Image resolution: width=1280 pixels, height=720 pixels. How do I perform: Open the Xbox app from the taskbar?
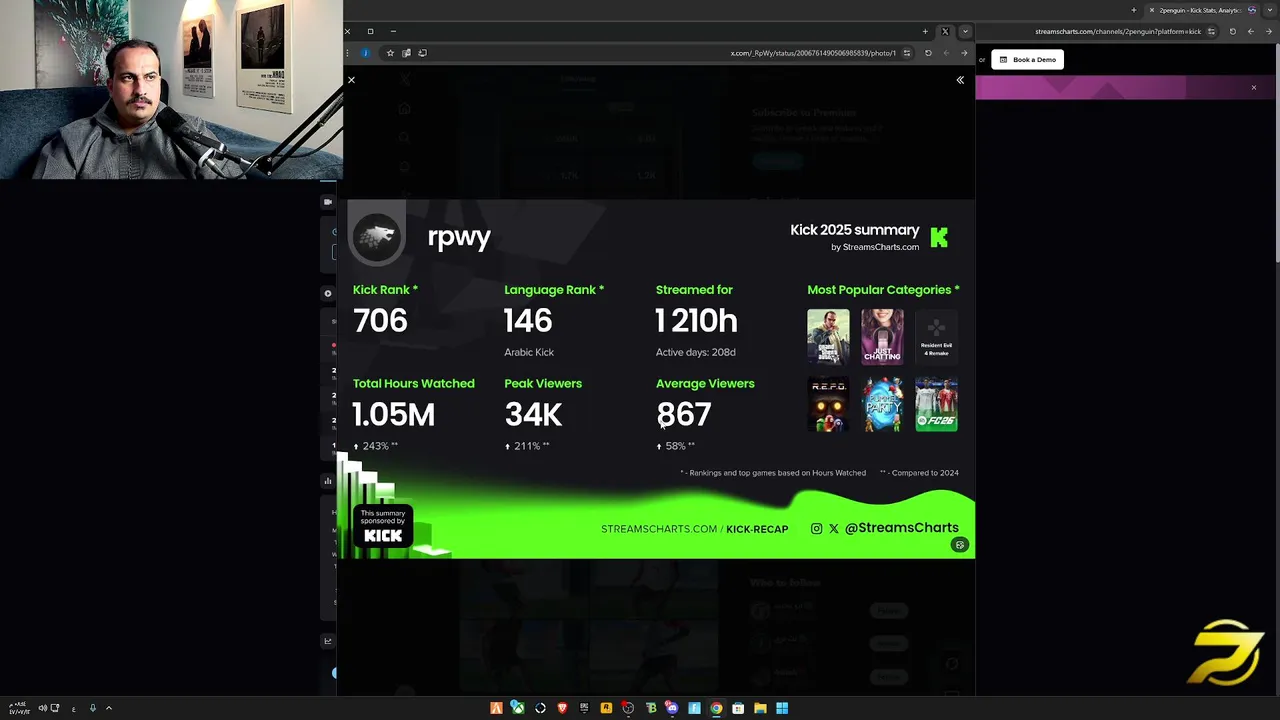[517, 708]
